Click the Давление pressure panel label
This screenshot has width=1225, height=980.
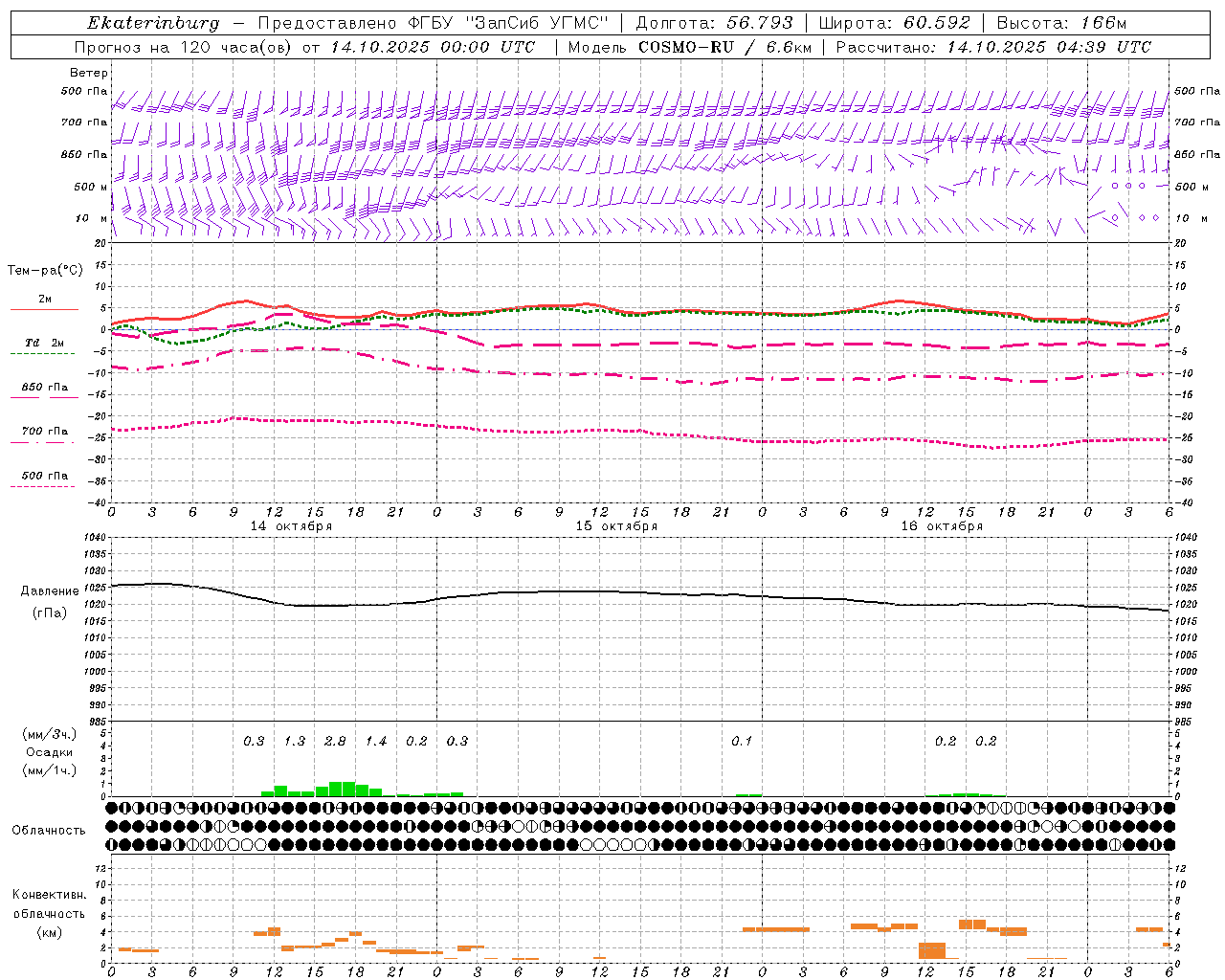click(x=50, y=591)
